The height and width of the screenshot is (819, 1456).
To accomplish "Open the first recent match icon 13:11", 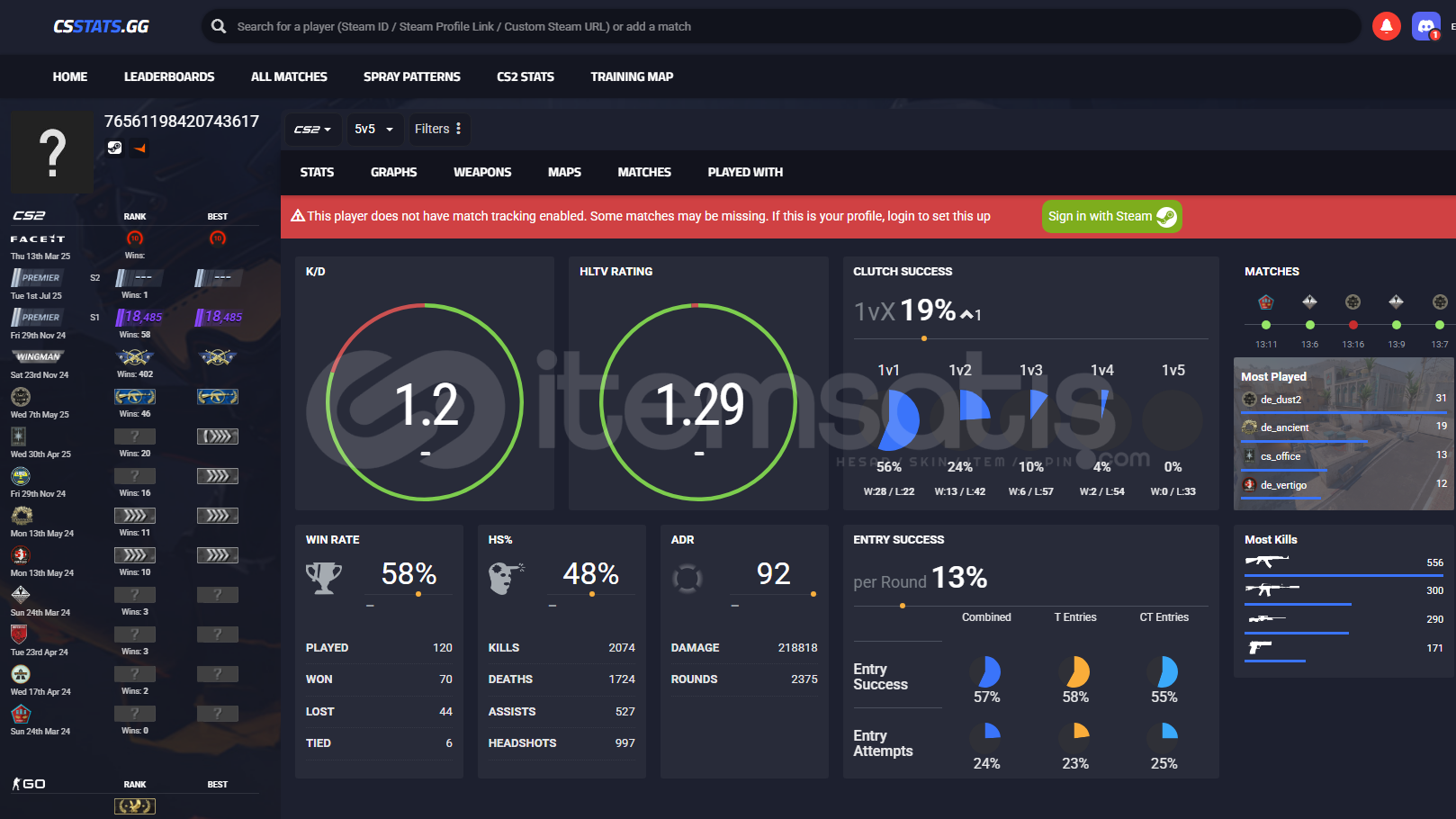I will (1266, 302).
